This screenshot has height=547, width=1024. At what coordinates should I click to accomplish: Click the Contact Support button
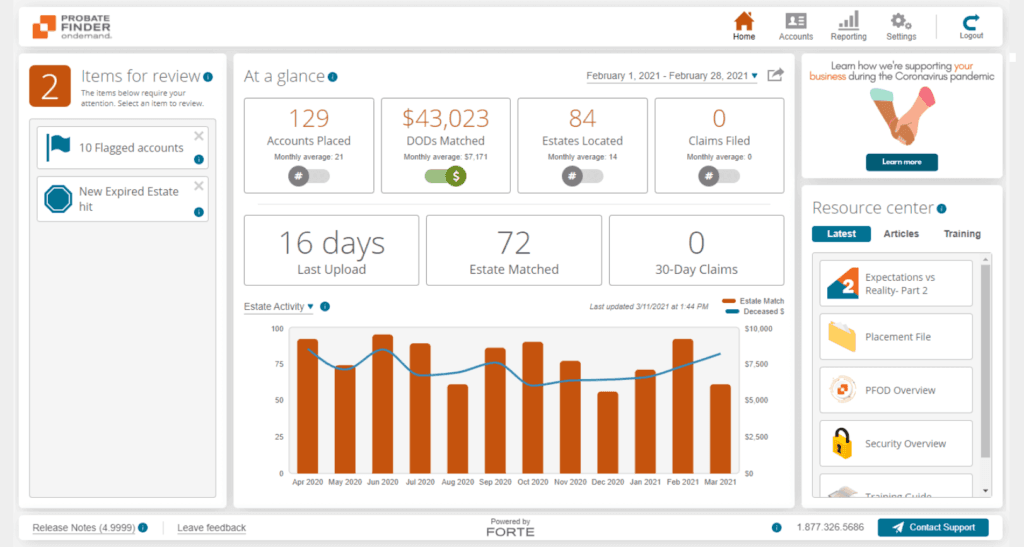933,527
